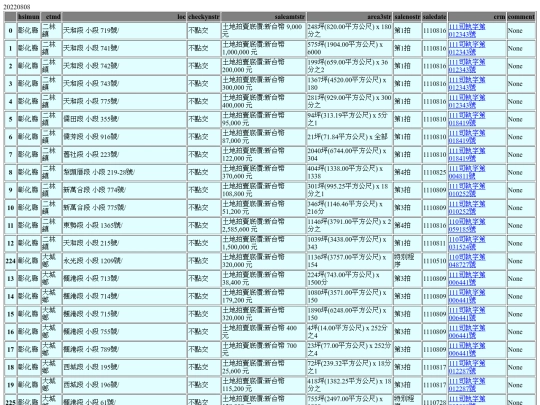540x405 pixels.
Task: Open the 012287 case link in row 18
Action: click(467, 368)
